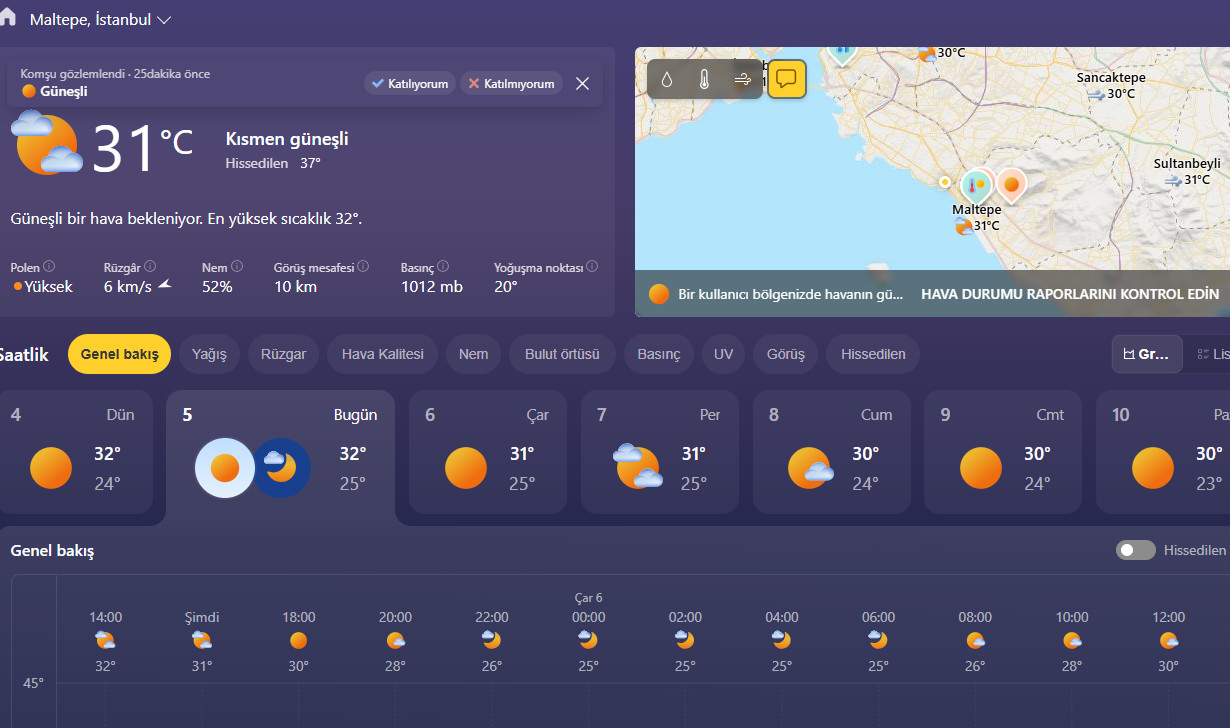
Task: Go to the home icon
Action: point(8,18)
